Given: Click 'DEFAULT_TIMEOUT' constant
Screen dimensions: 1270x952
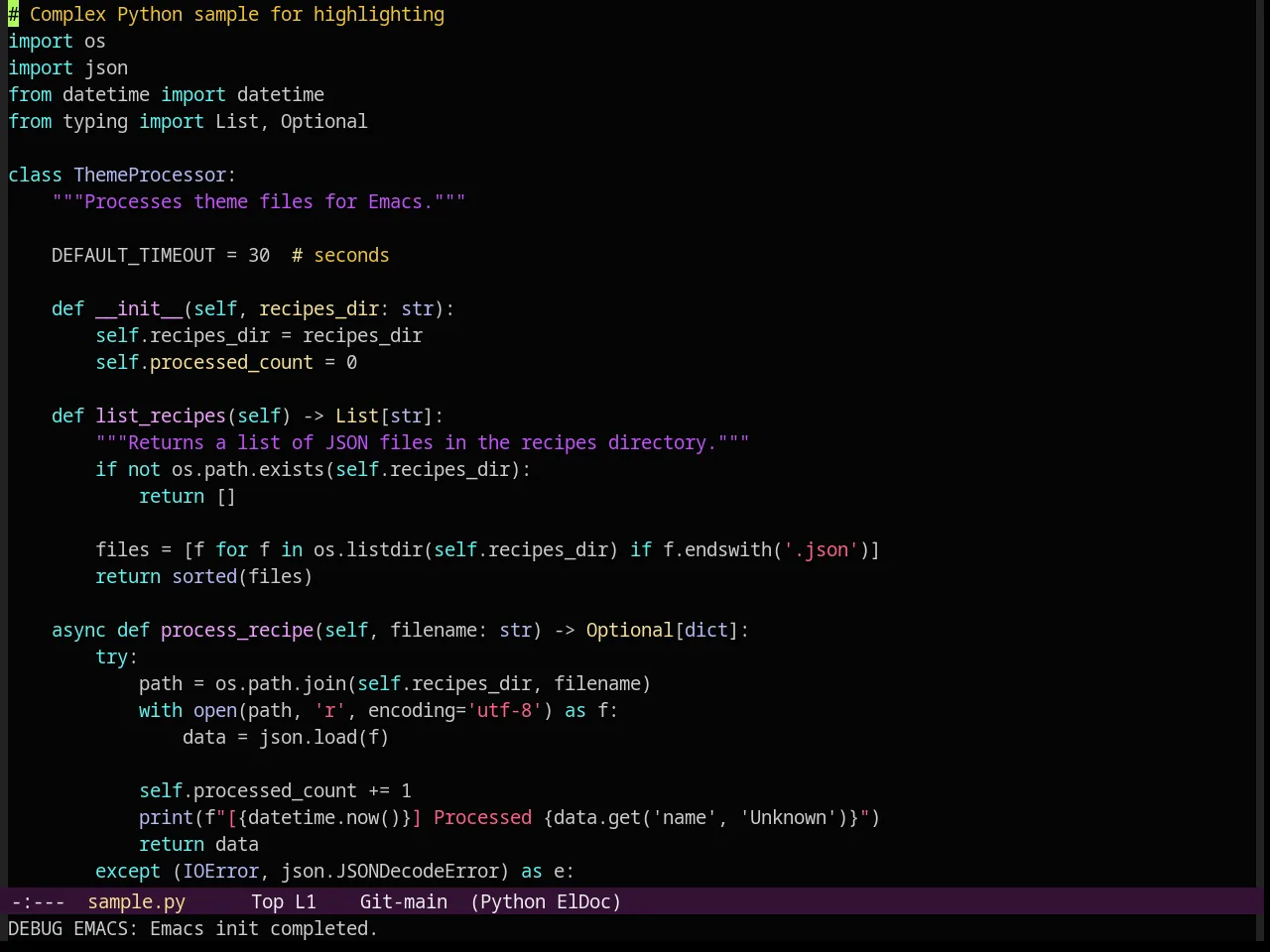Looking at the screenshot, I should tap(133, 255).
